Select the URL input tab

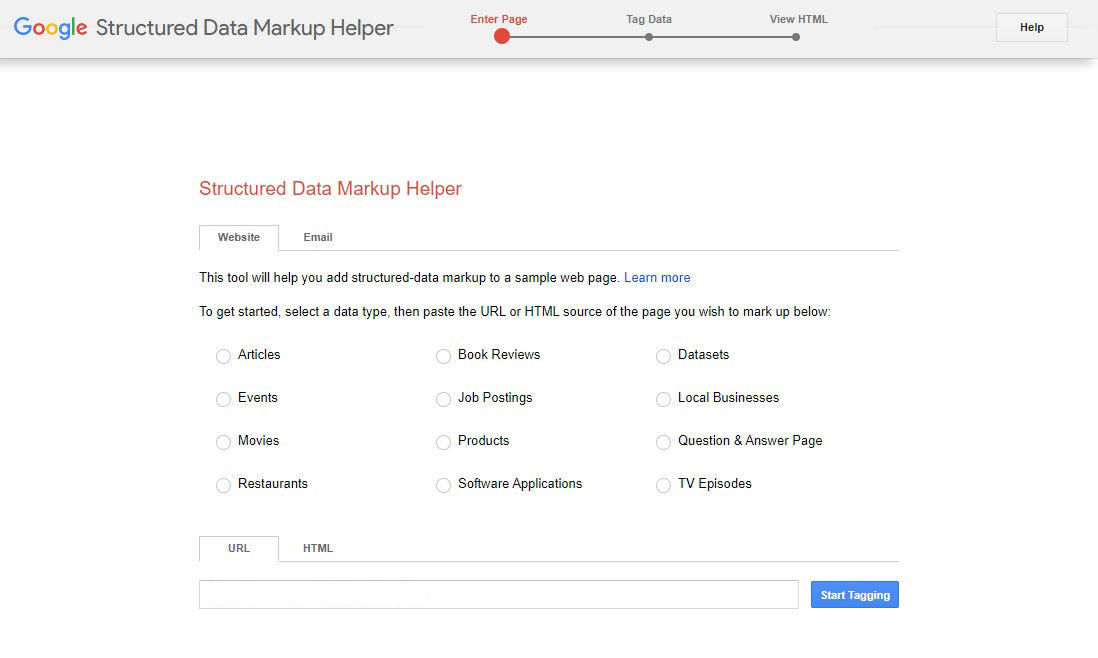click(239, 548)
